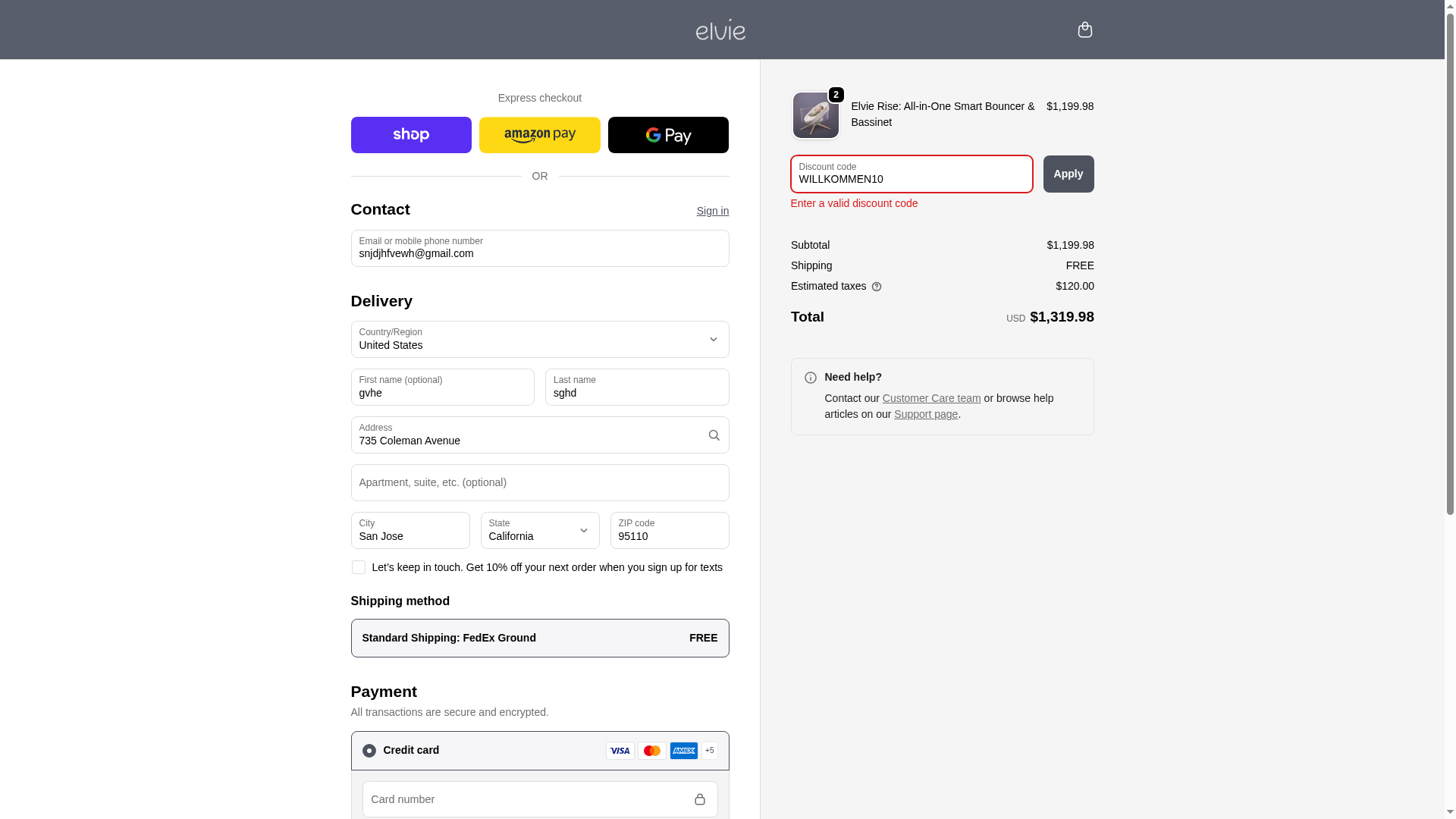This screenshot has width=1456, height=819.
Task: Edit the ZIP code field
Action: click(670, 531)
